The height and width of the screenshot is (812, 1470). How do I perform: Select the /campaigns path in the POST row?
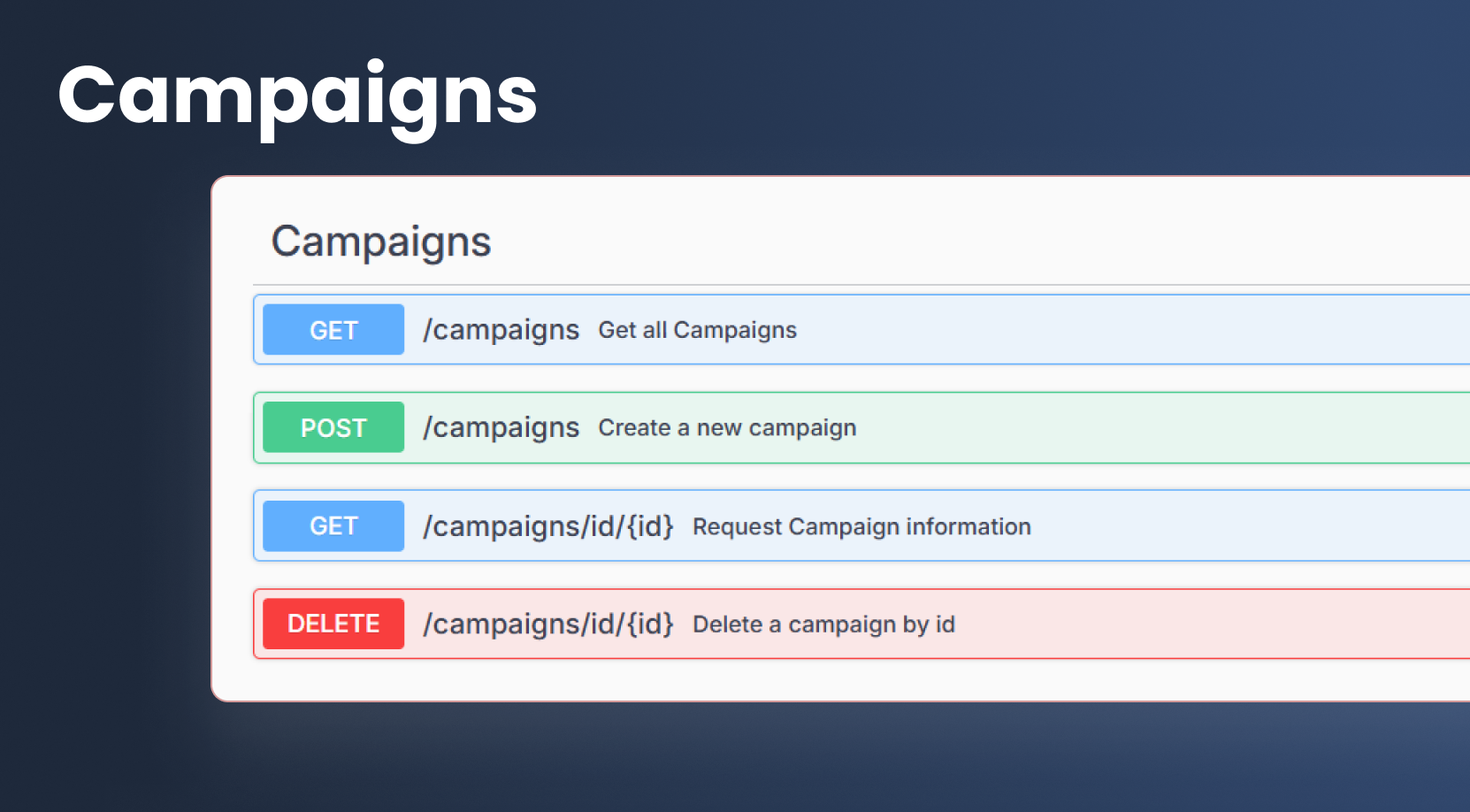pos(501,427)
